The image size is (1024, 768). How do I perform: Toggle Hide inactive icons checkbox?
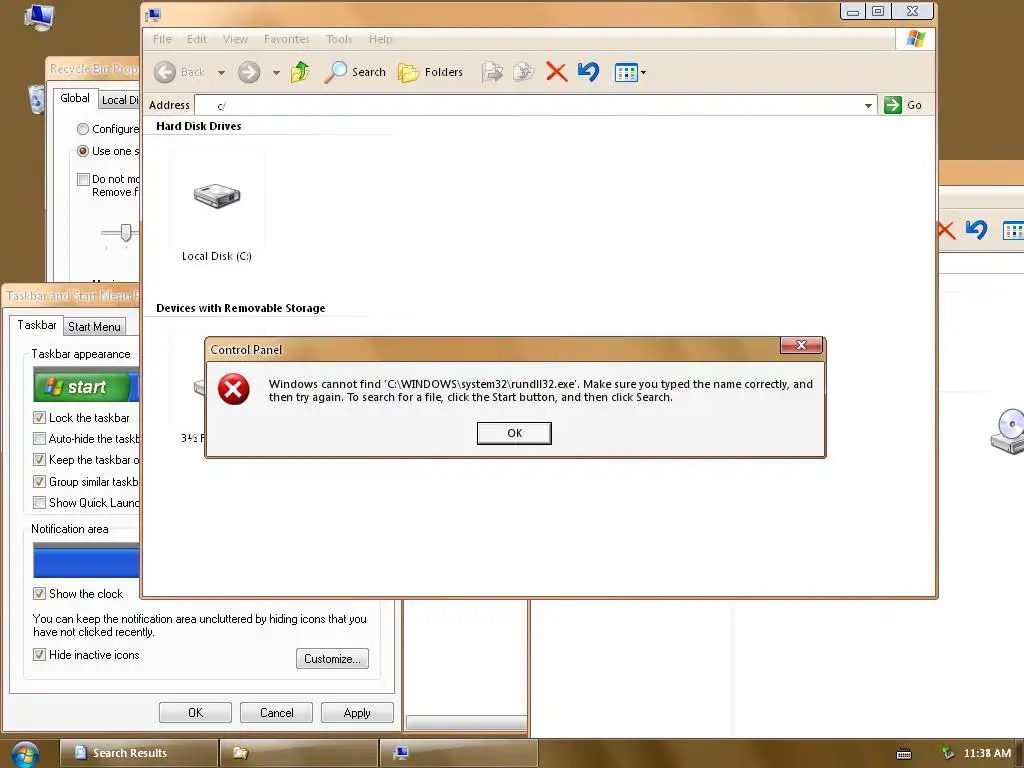[39, 654]
